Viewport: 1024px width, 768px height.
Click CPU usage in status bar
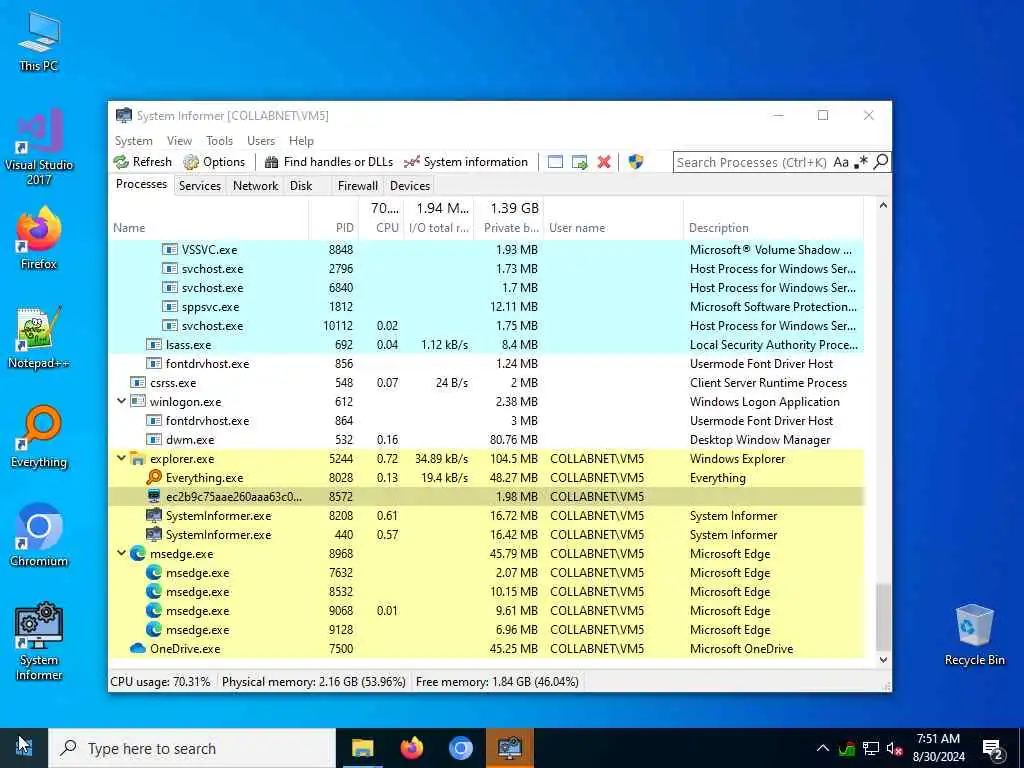[160, 682]
